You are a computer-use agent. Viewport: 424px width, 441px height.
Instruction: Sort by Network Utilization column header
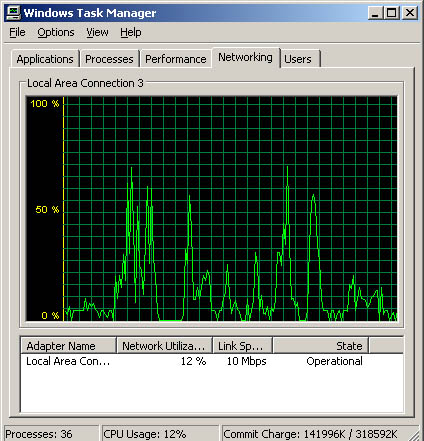click(x=164, y=346)
